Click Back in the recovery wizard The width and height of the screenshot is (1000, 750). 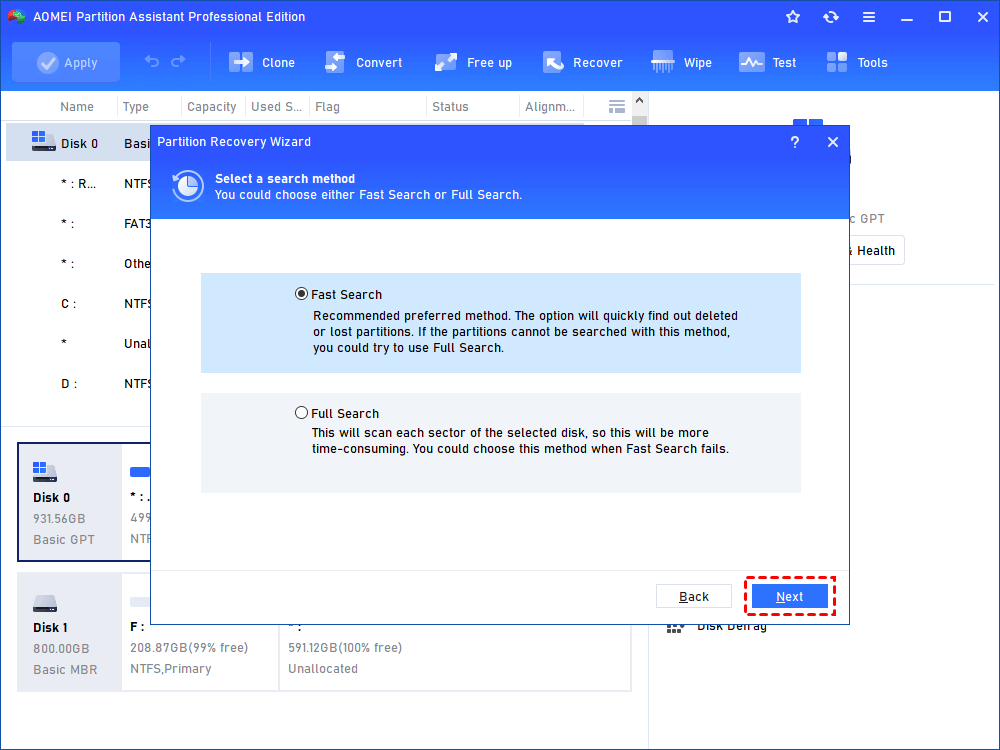pyautogui.click(x=694, y=595)
